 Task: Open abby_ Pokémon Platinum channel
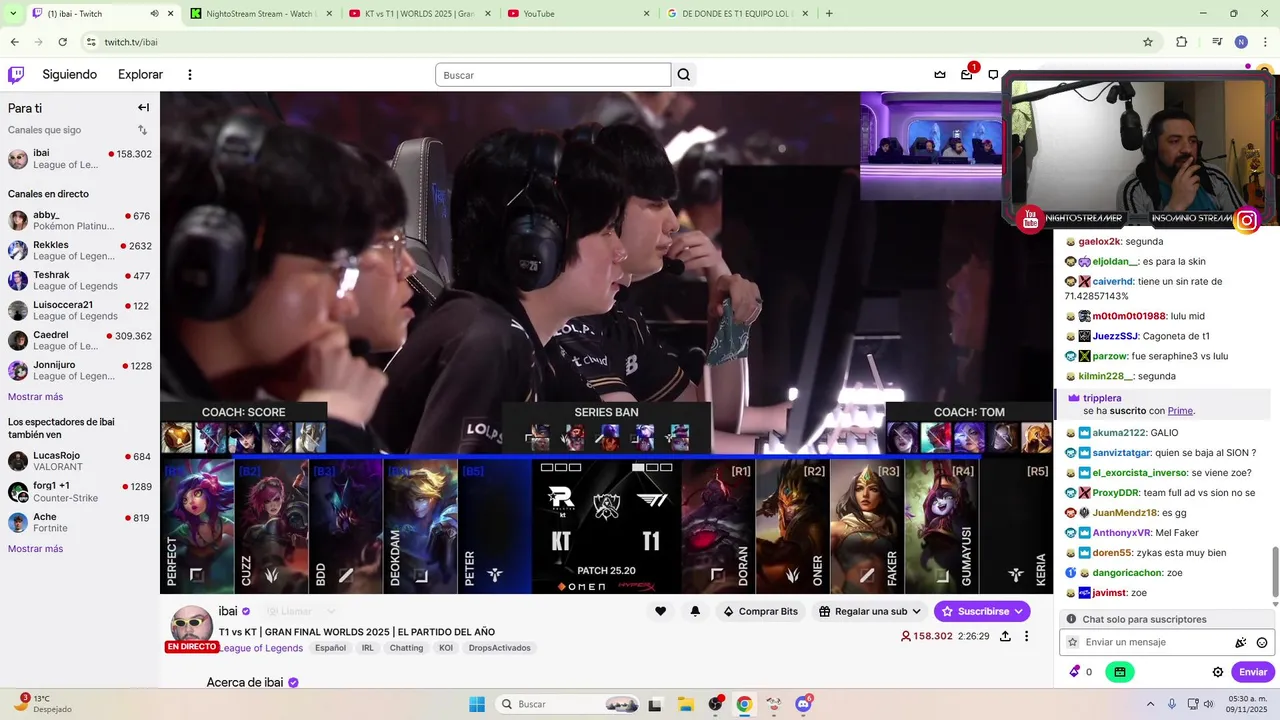[x=80, y=221]
